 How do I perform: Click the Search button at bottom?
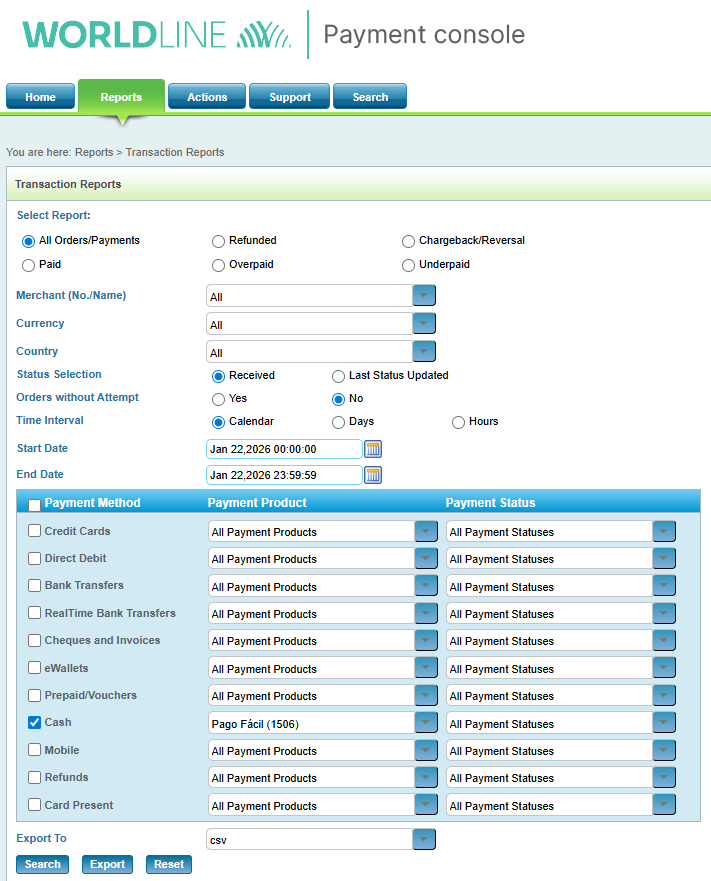point(43,864)
